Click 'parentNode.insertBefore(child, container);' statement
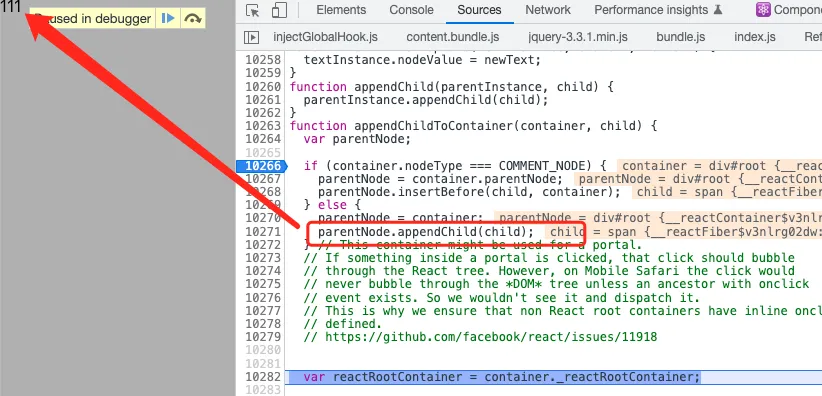The height and width of the screenshot is (396, 822). coord(469,192)
